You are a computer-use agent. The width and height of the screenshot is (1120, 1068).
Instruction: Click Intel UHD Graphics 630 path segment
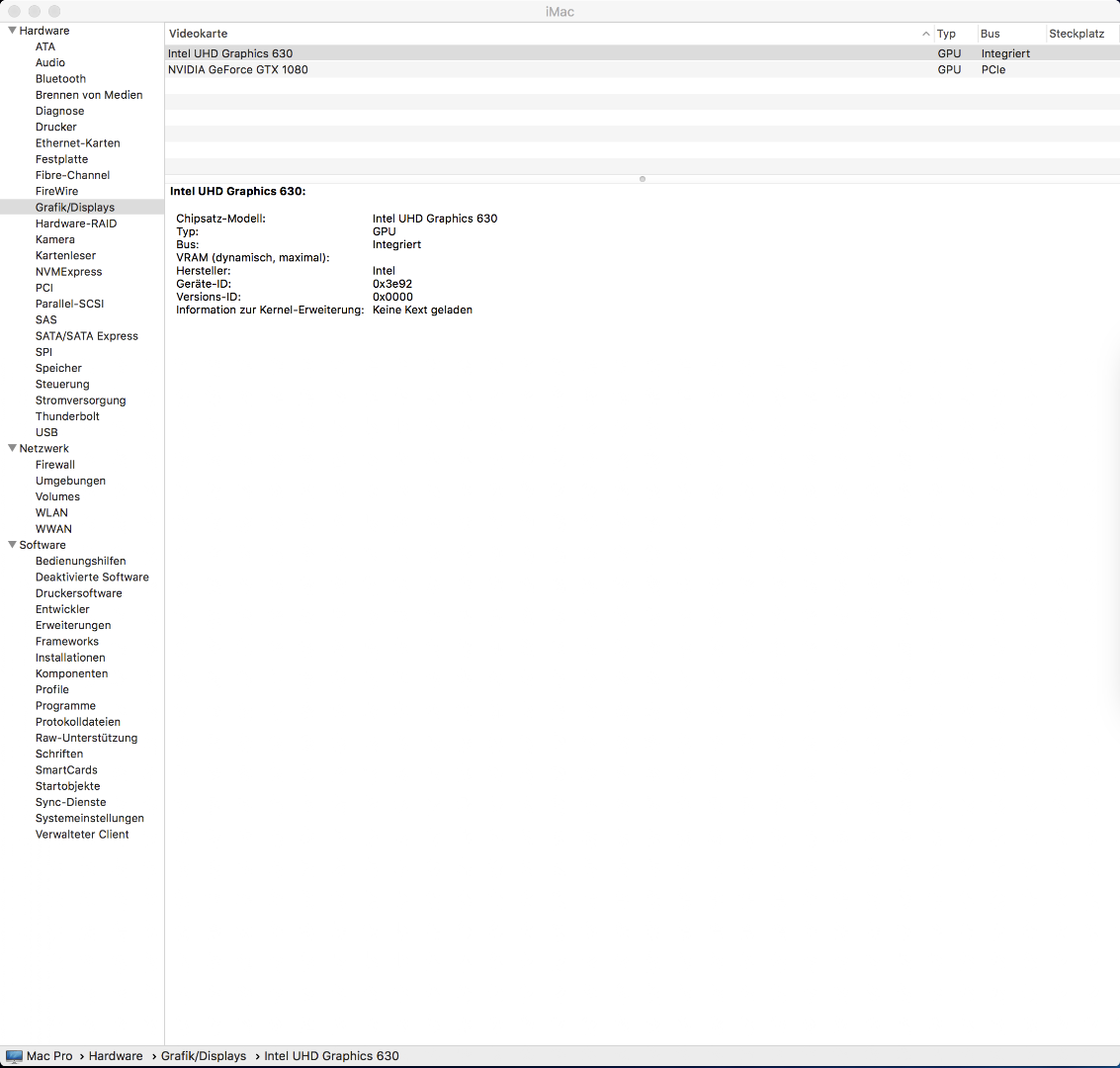tap(331, 1056)
